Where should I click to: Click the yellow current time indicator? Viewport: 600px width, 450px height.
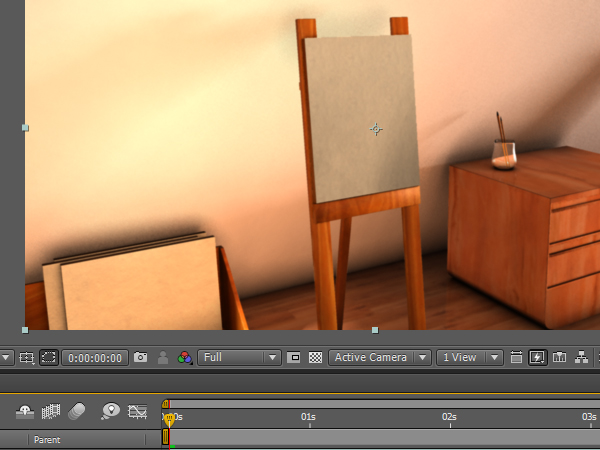169,419
